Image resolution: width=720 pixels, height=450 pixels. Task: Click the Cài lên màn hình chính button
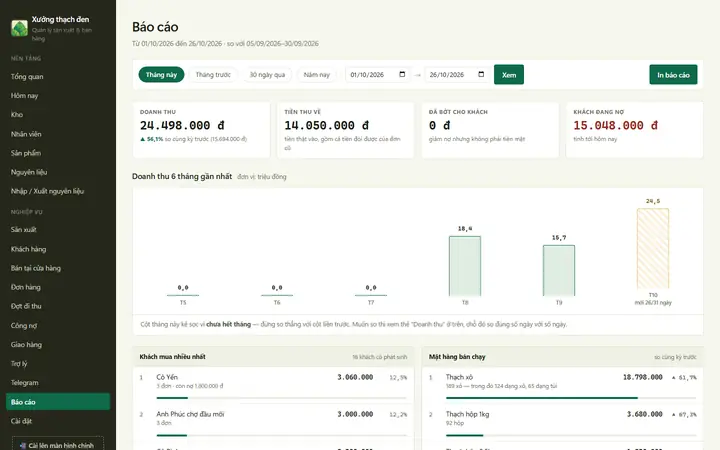57,445
